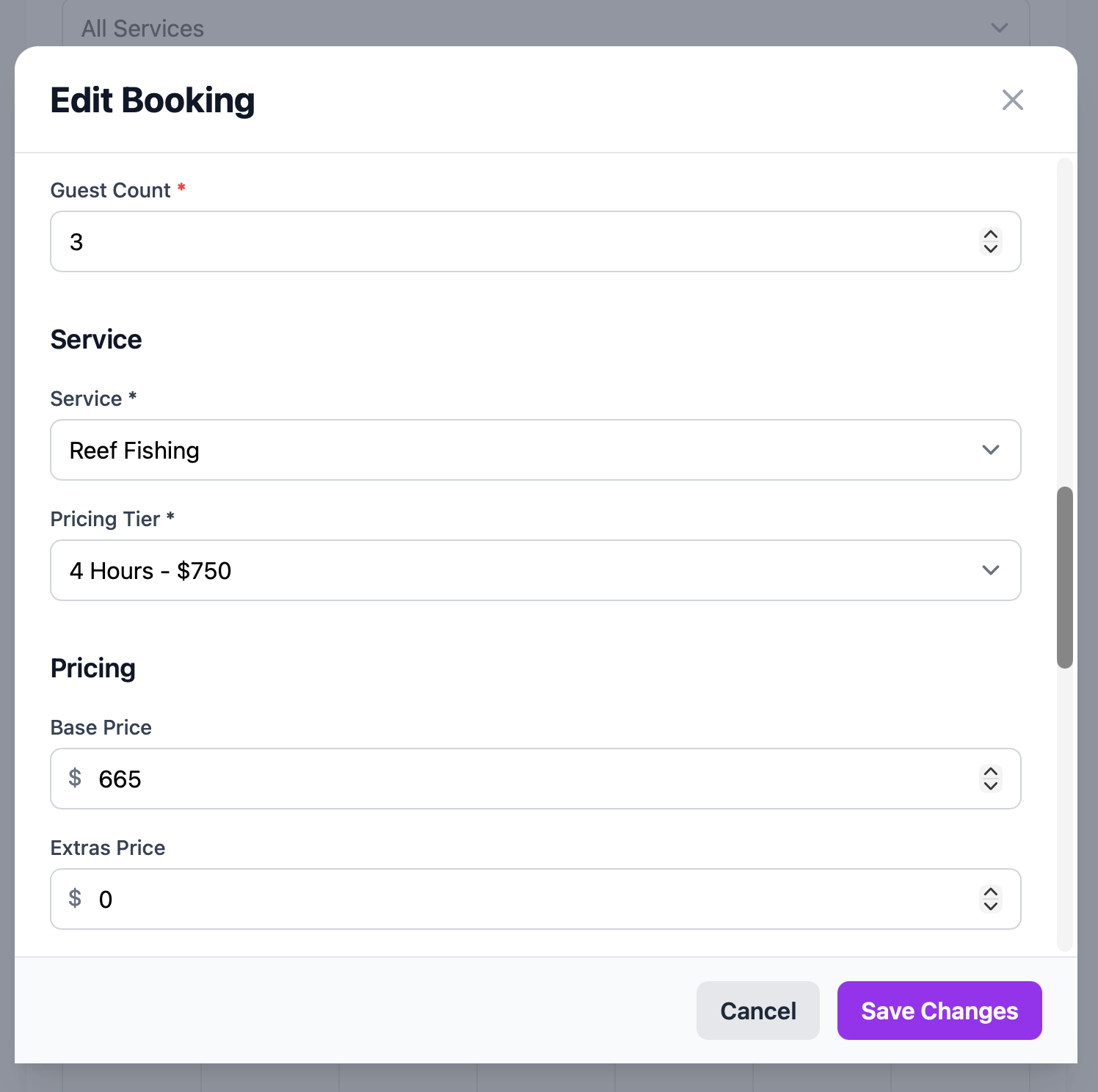This screenshot has width=1098, height=1092.
Task: Expand the 4 Hours - $750 pricing tier
Action: pos(514,570)
